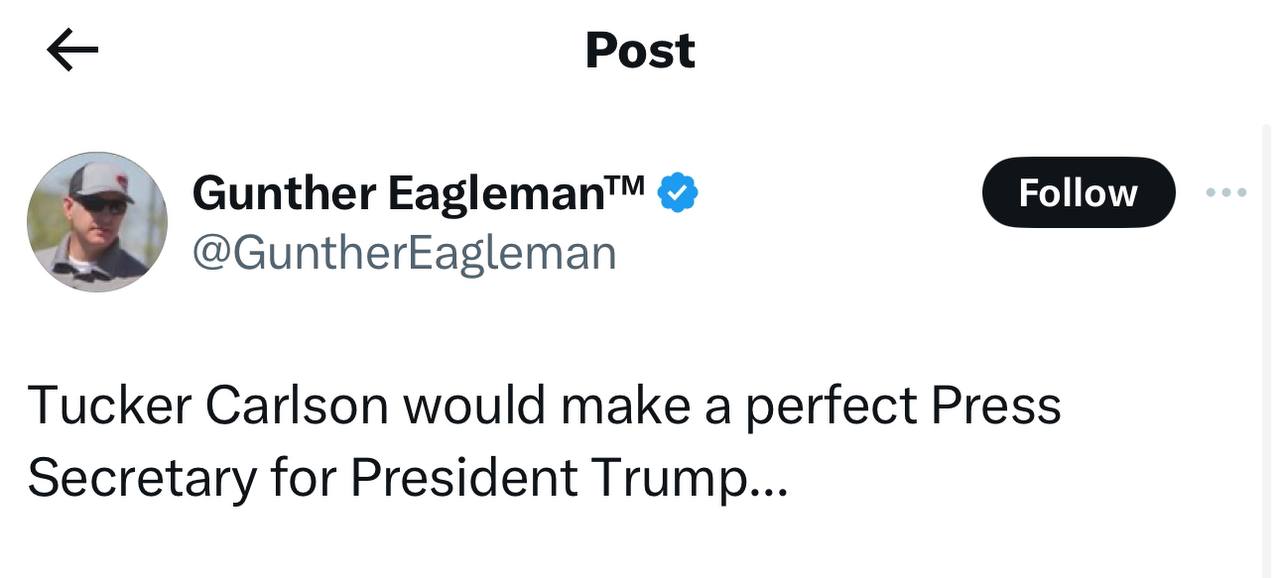Open the three-dot more options menu
The image size is (1280, 578).
click(x=1226, y=192)
